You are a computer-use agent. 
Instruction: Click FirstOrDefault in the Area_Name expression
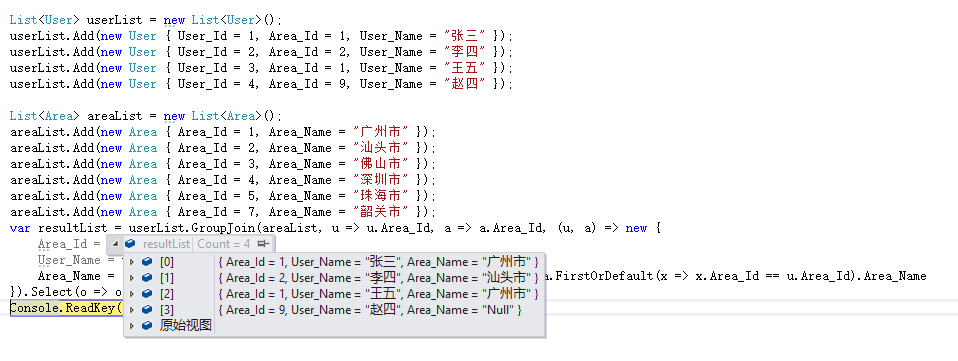click(602, 276)
